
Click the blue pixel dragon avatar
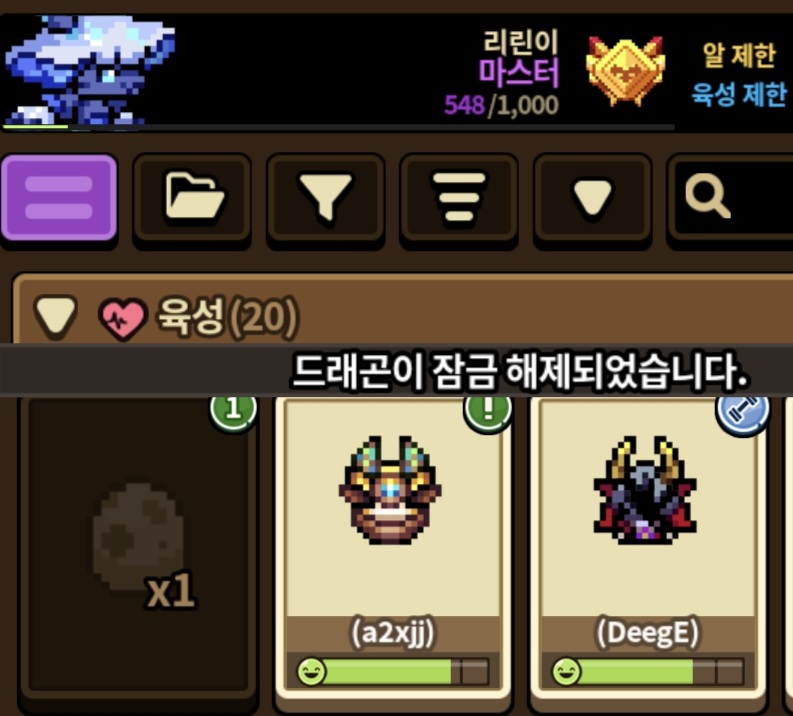pyautogui.click(x=89, y=70)
